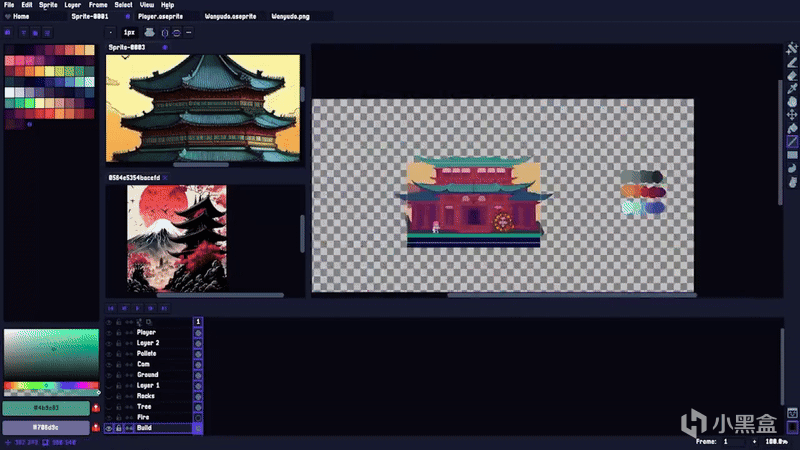Select the marquee selection tool with sparkles
The height and width of the screenshot is (450, 800).
(792, 48)
